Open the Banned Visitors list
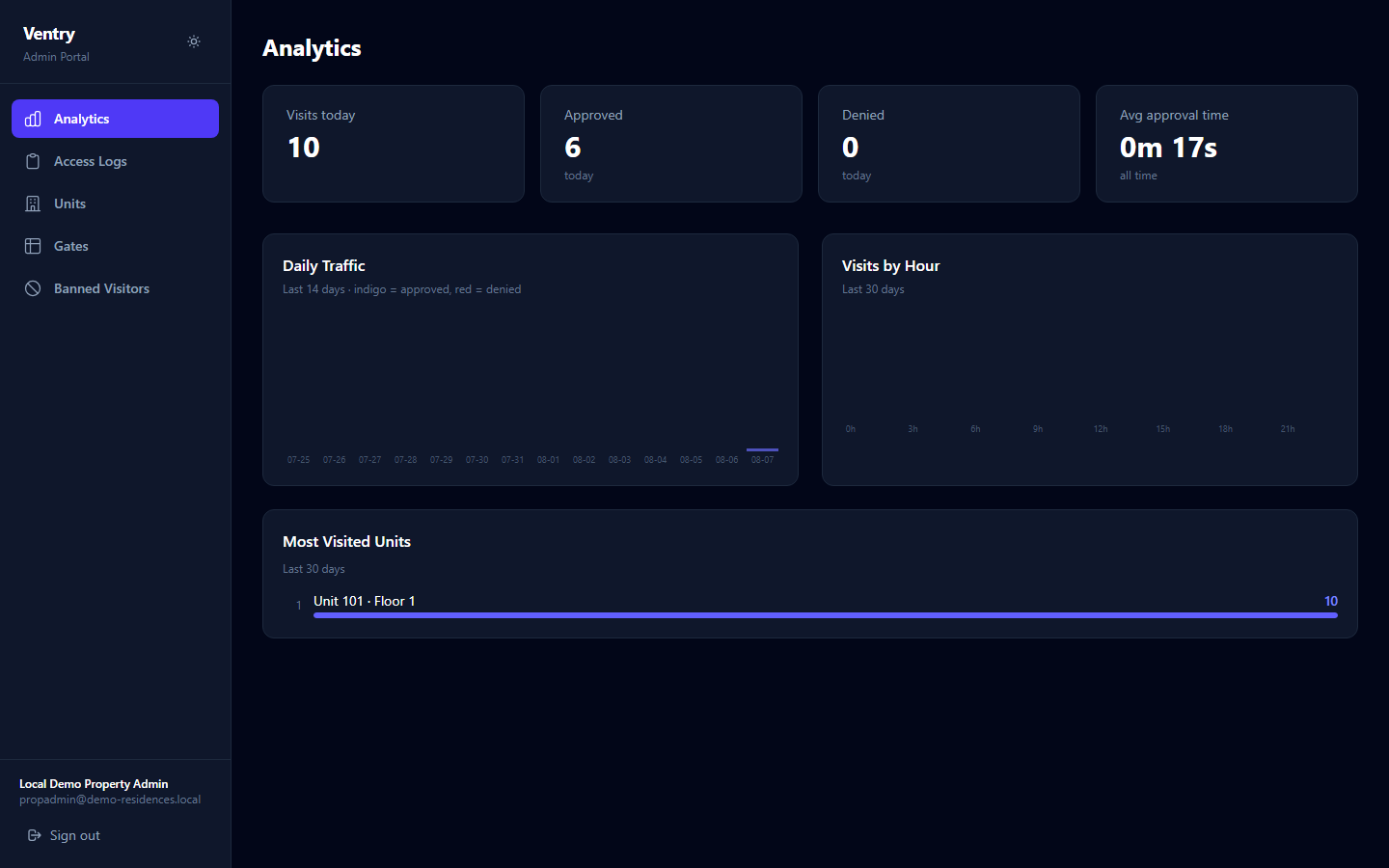Image resolution: width=1389 pixels, height=868 pixels. [115, 288]
